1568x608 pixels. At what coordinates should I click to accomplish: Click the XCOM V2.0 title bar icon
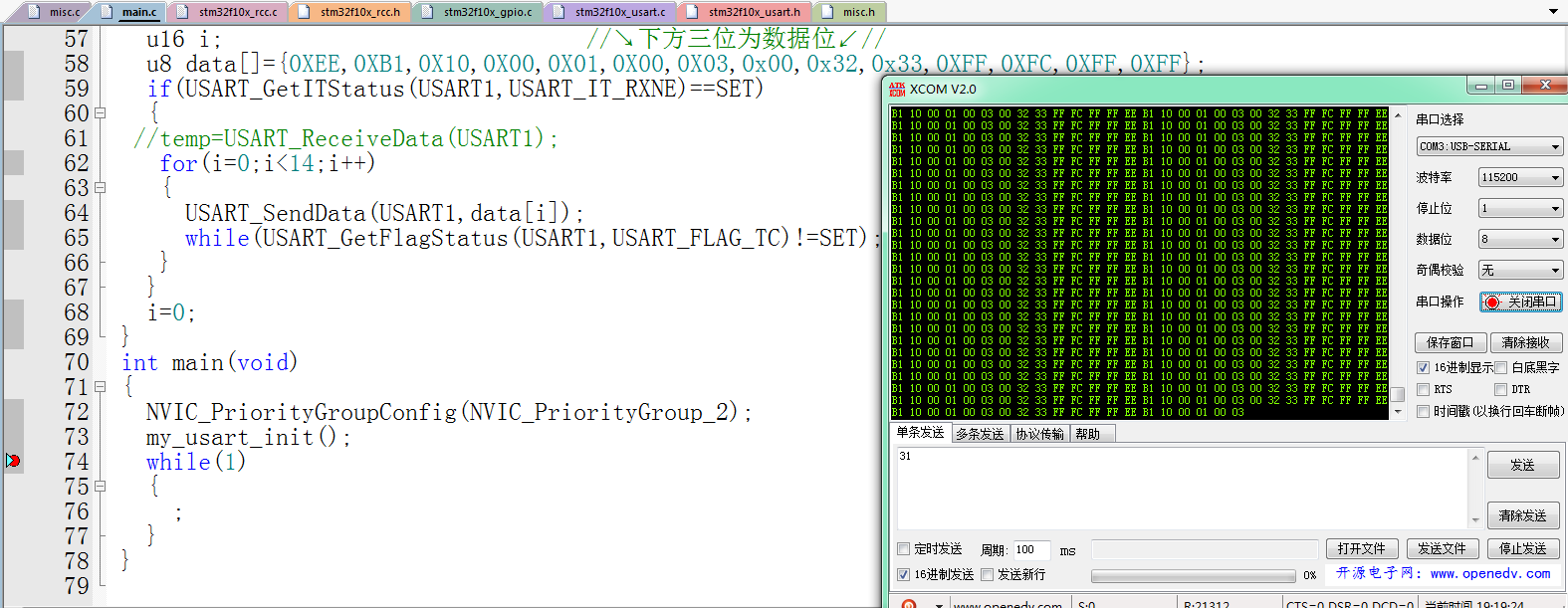tap(897, 89)
